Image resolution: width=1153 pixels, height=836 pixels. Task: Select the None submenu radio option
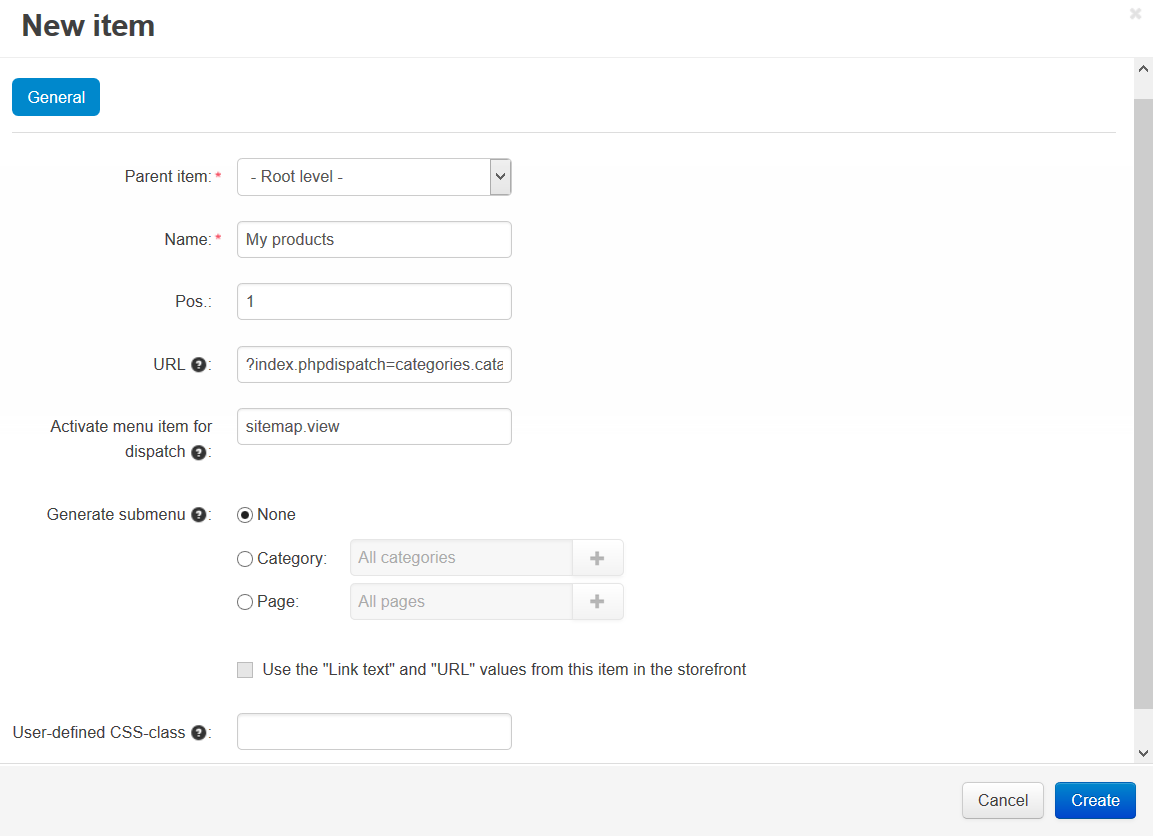click(245, 515)
